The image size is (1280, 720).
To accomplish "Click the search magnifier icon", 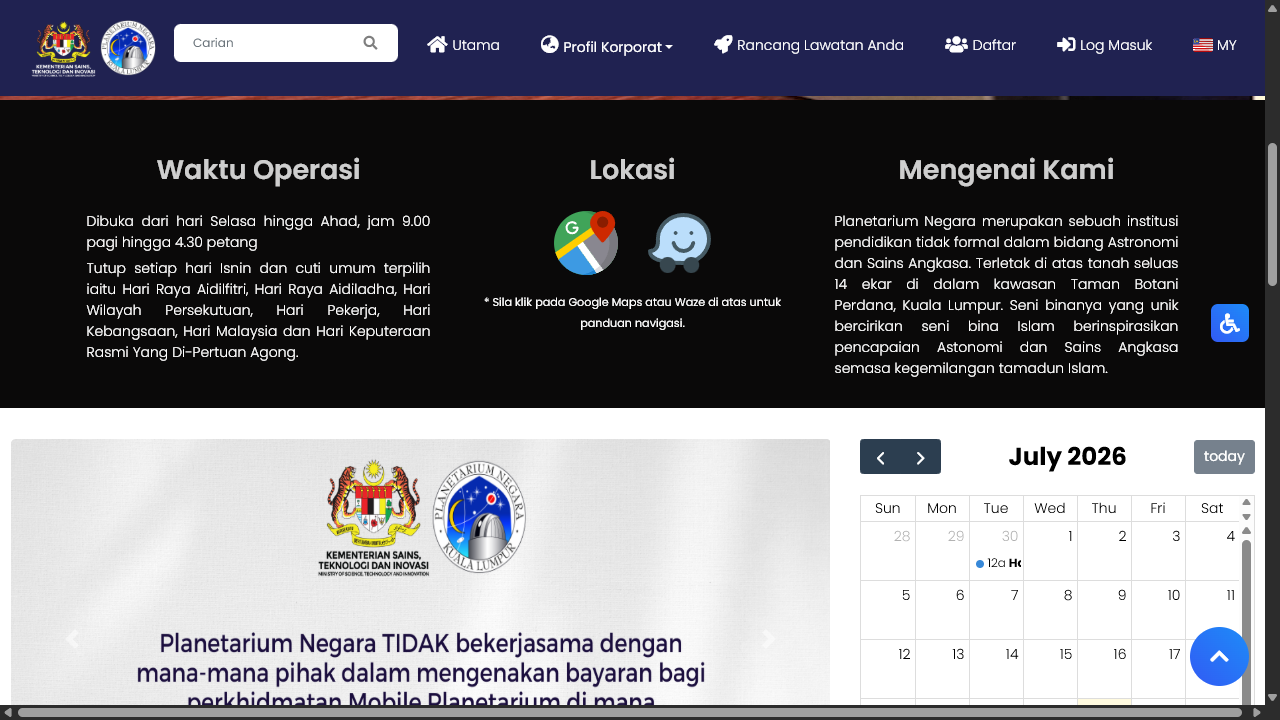I will point(370,43).
